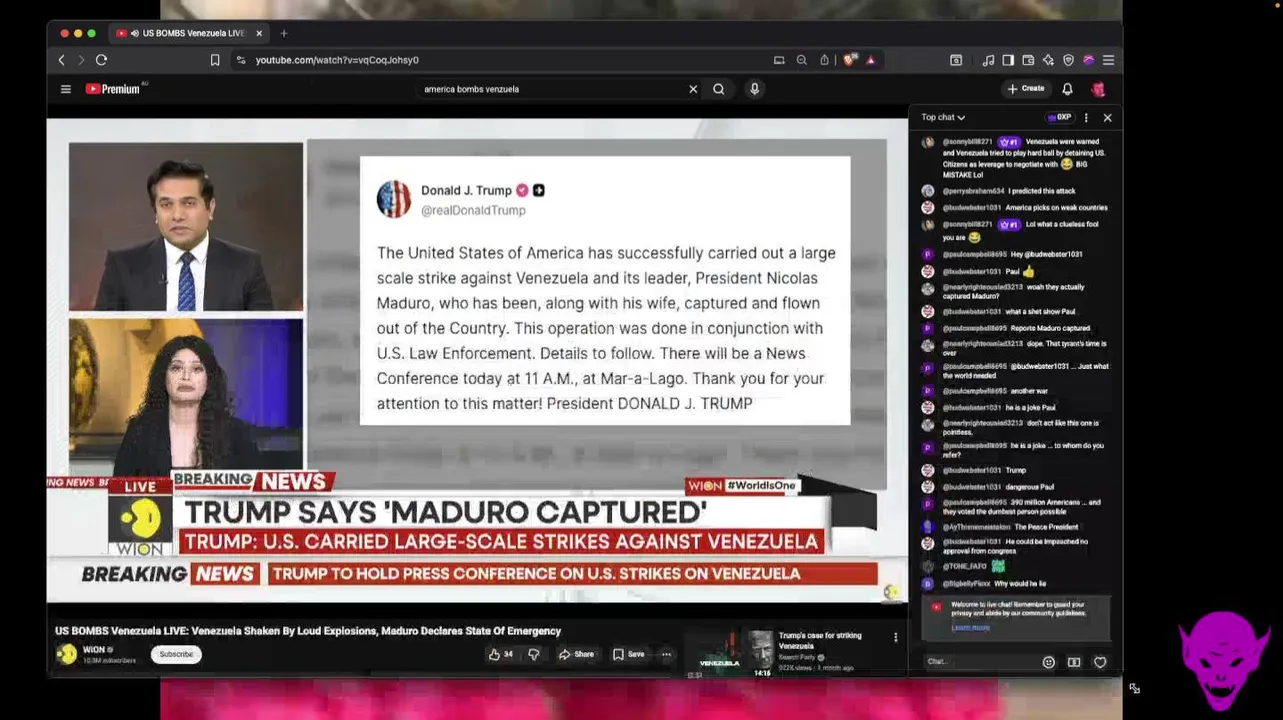Open YouTube notifications bell
The width and height of the screenshot is (1283, 720).
click(1067, 89)
